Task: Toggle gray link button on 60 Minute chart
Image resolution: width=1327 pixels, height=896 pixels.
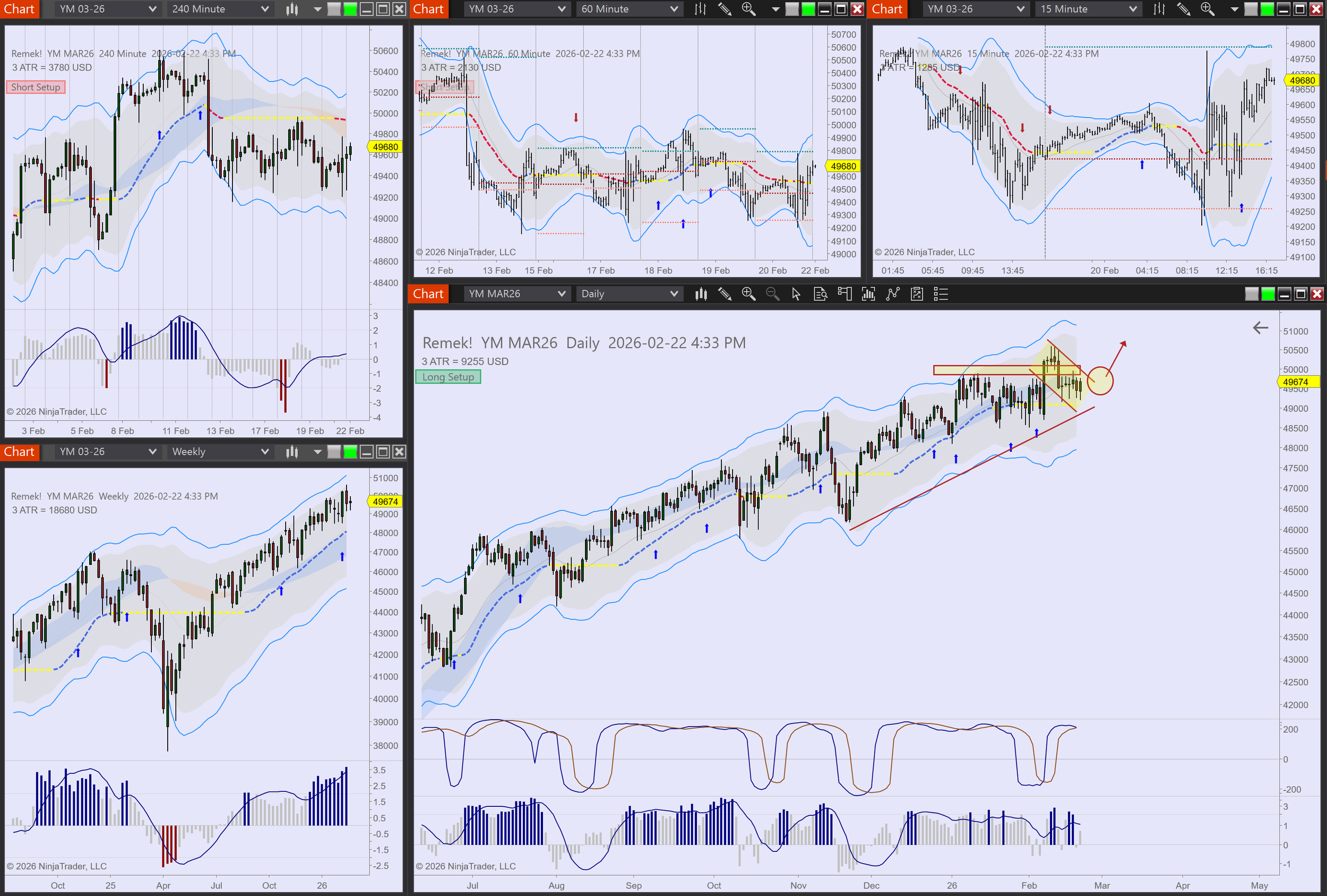Action: (792, 9)
